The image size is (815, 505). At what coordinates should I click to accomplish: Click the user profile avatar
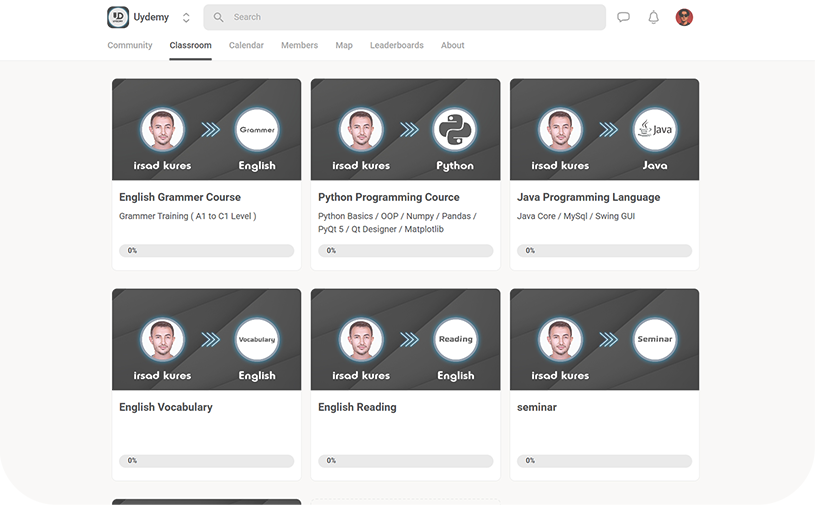pos(684,17)
